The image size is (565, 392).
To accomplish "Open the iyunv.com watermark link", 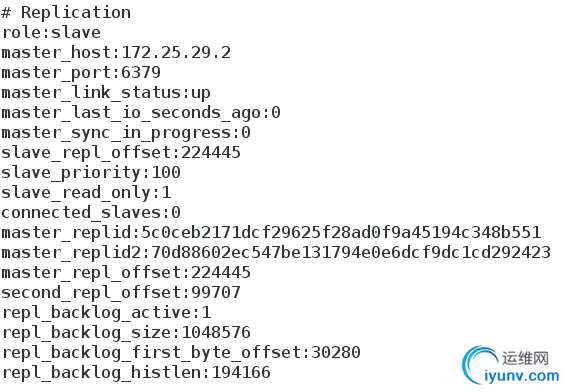I will (522, 377).
